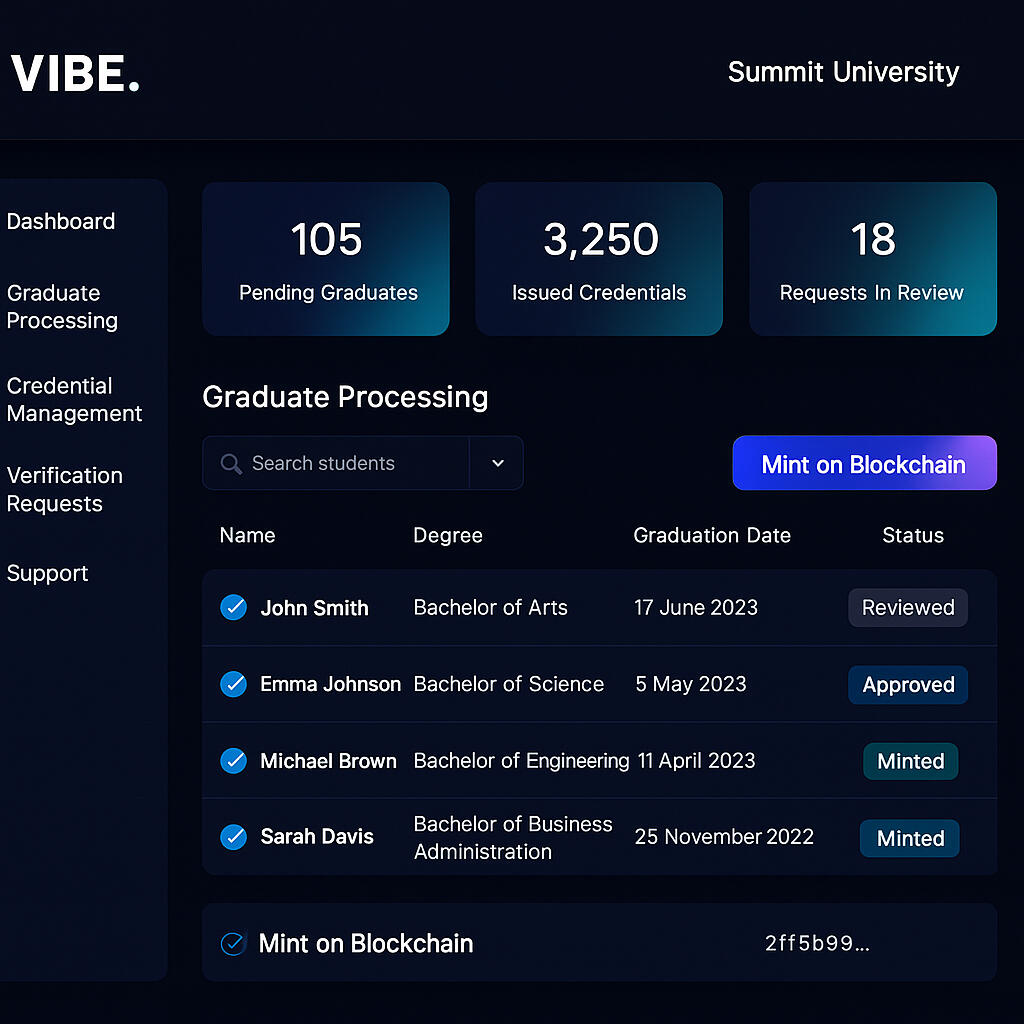Click Emma Johnson's Approved status badge
The width and height of the screenshot is (1024, 1024).
click(x=908, y=684)
